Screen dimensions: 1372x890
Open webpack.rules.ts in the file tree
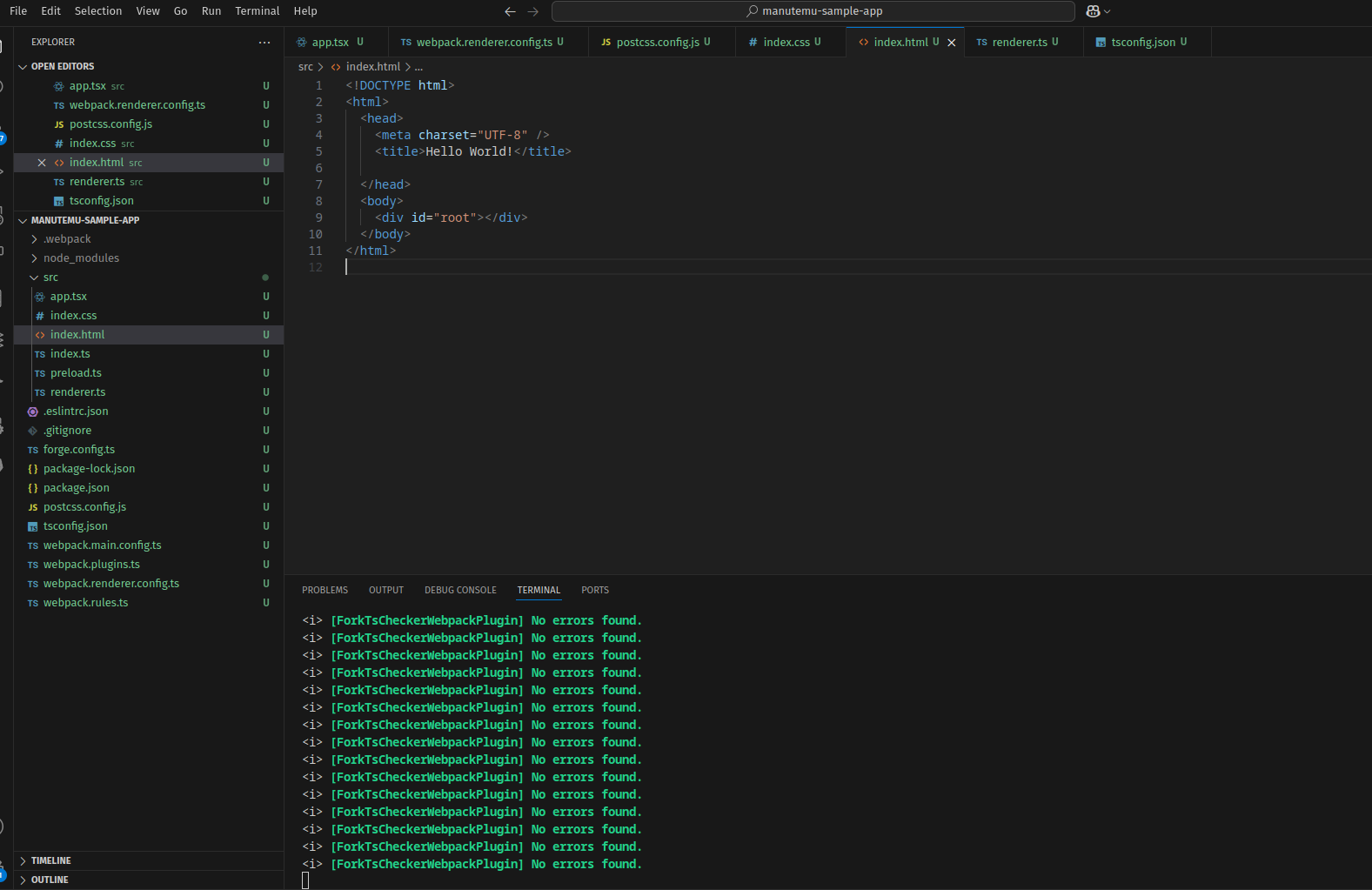pos(148,603)
